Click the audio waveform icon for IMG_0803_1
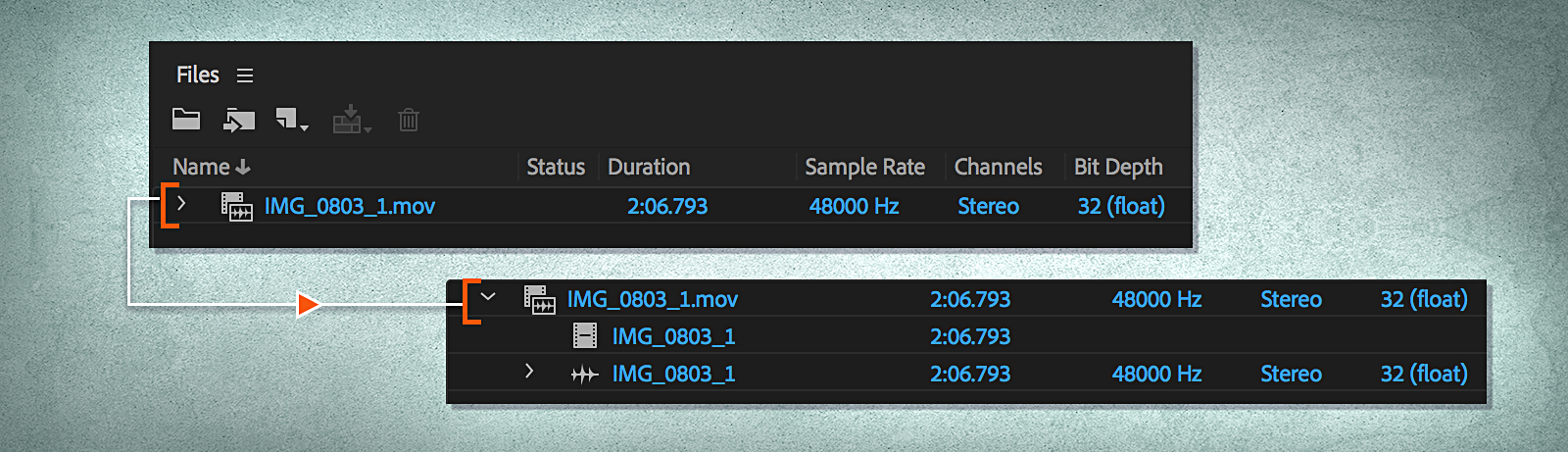The image size is (1568, 452). click(x=584, y=375)
